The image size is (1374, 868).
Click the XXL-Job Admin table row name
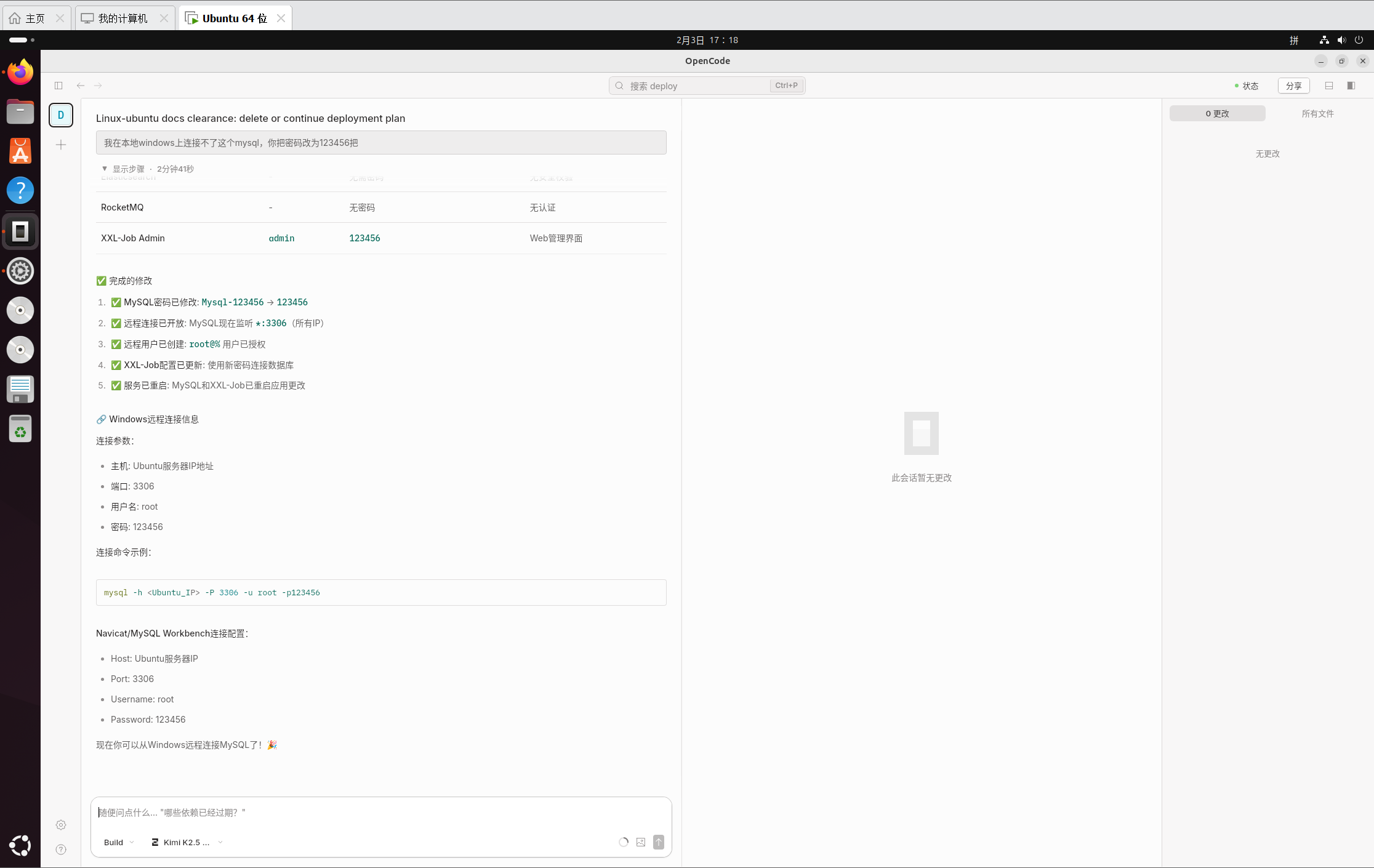tap(133, 238)
